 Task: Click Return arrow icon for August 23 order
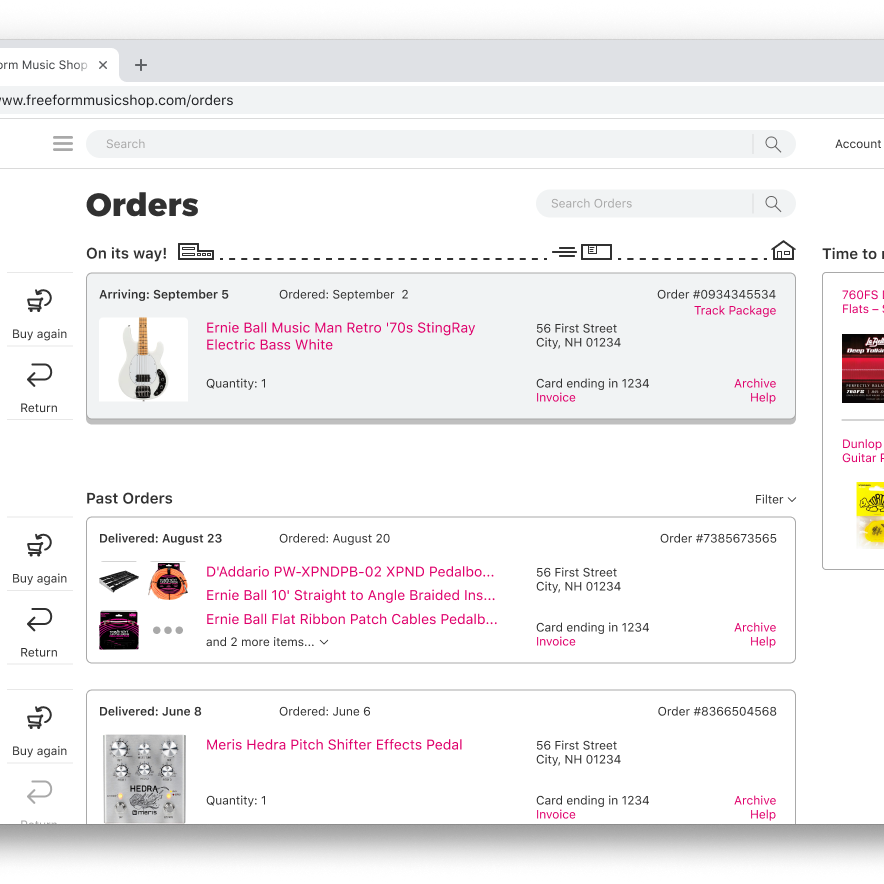[39, 620]
